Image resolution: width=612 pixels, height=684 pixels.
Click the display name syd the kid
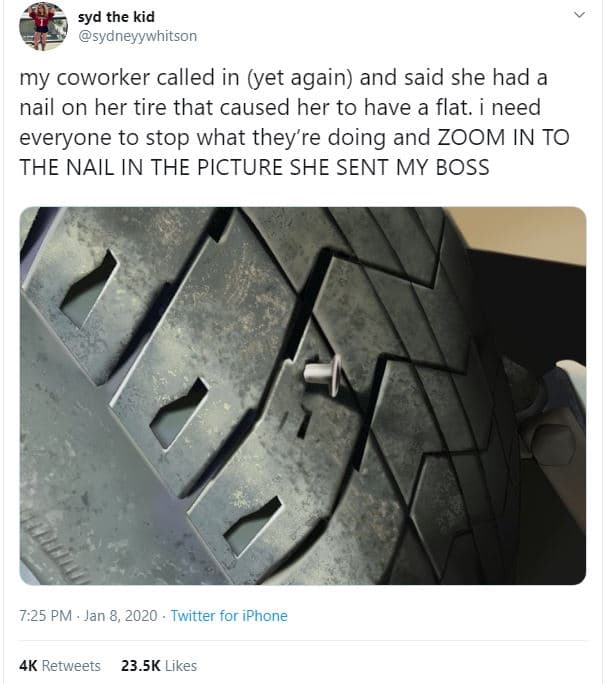click(116, 17)
